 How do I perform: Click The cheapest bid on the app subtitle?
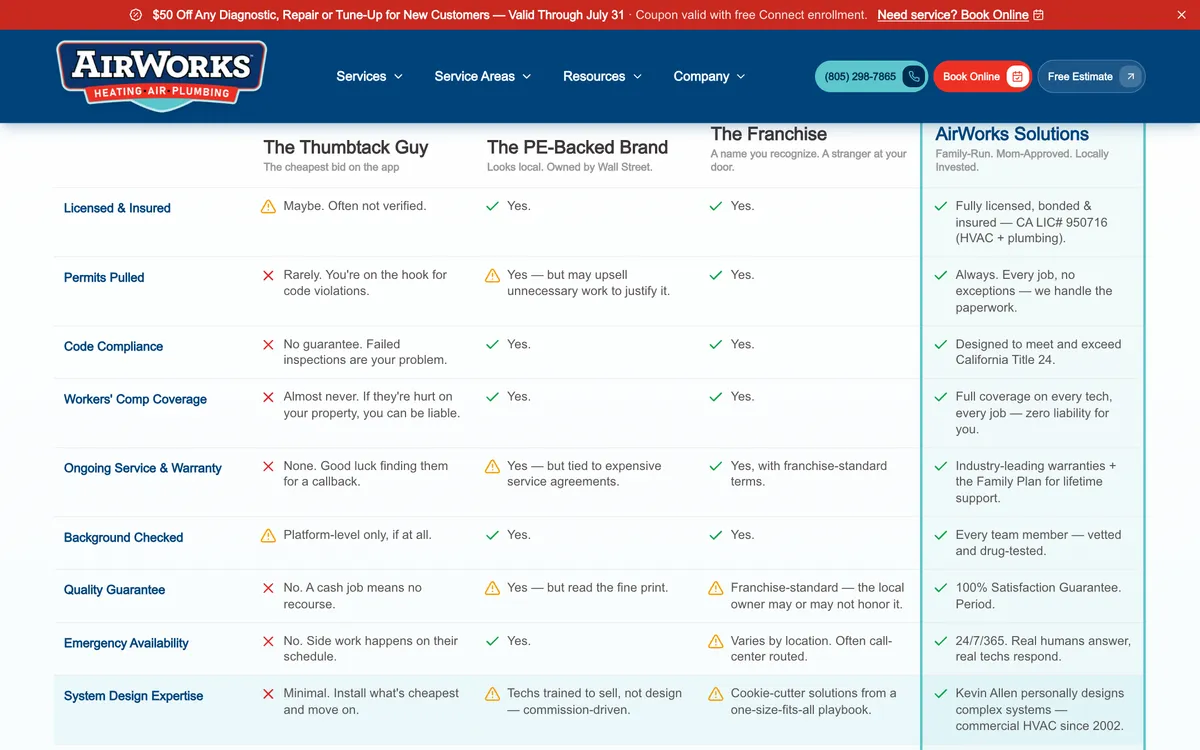pos(331,167)
